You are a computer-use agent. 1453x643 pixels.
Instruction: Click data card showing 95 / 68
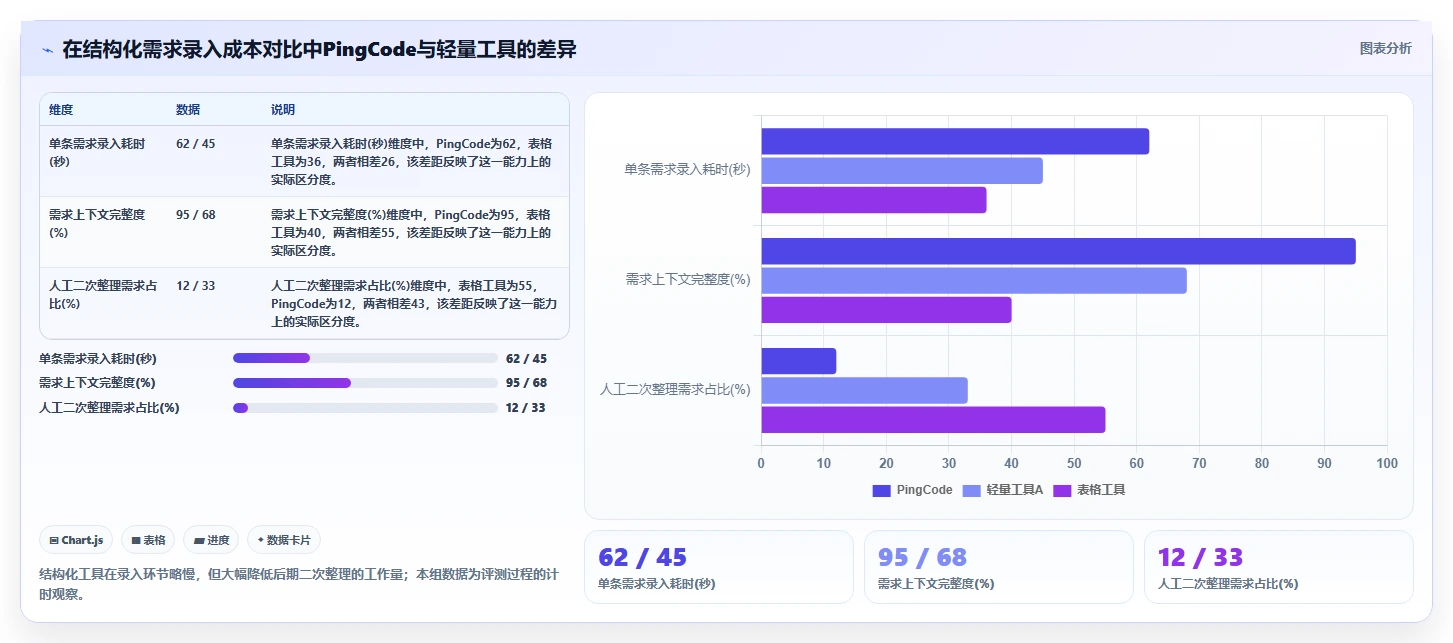click(x=999, y=567)
